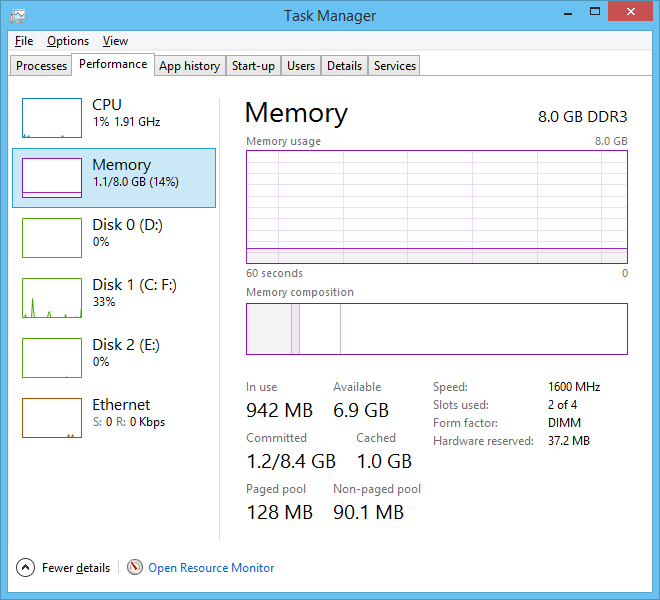Collapse view with Fewer details chevron

[x=26, y=567]
